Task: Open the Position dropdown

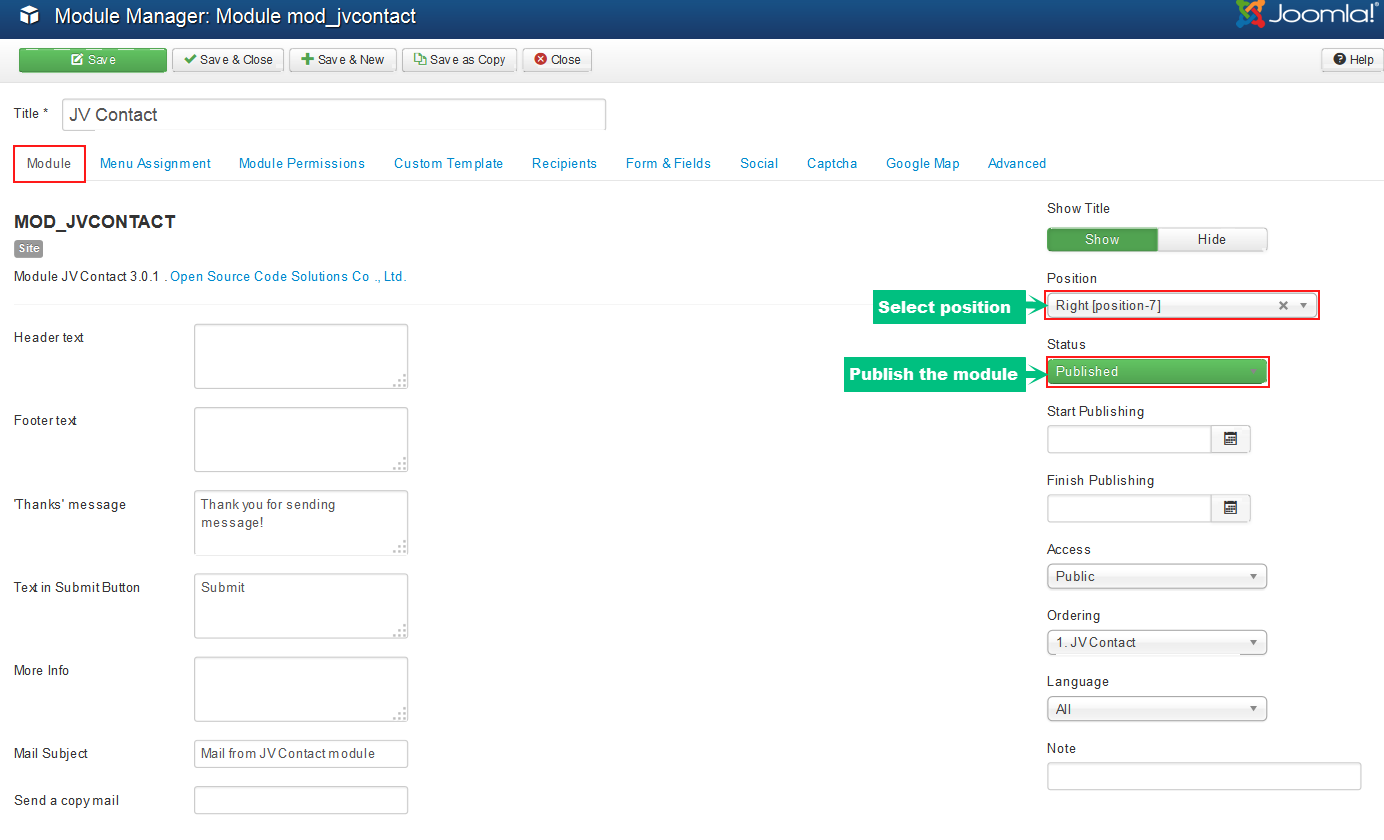Action: [1181, 306]
